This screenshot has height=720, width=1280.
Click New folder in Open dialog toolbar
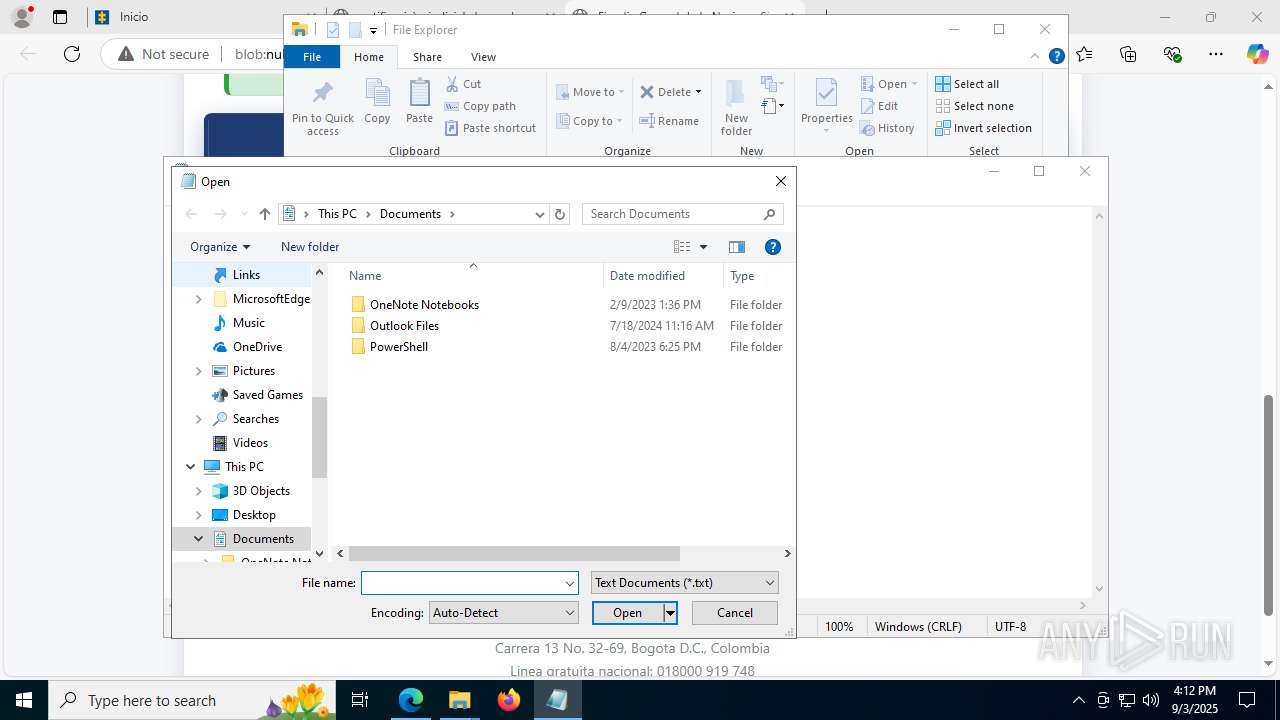click(x=310, y=247)
